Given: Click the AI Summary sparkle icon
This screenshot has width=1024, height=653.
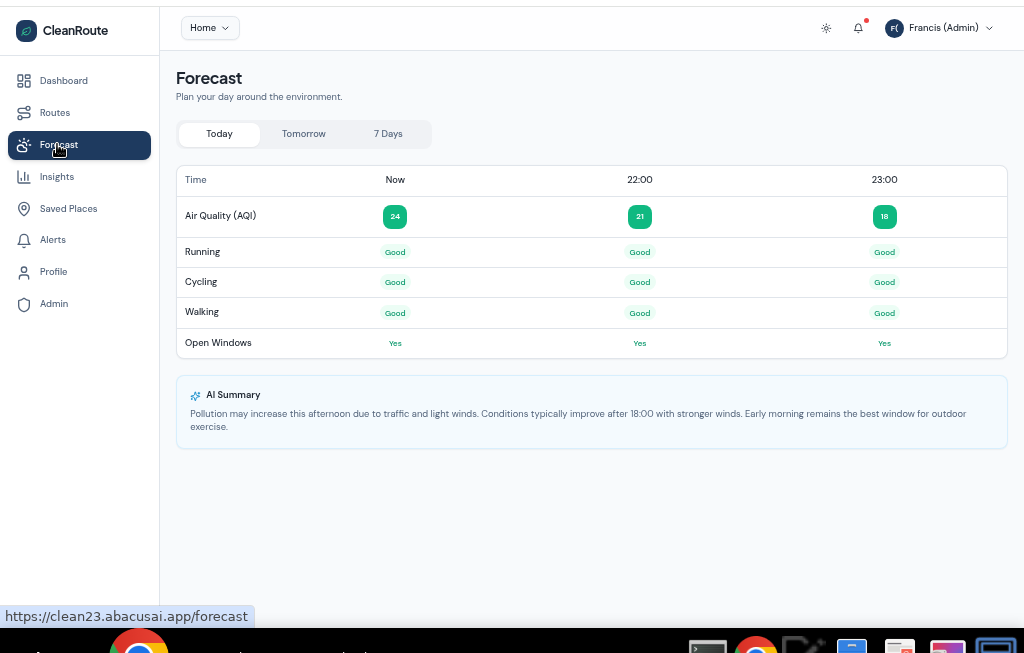Looking at the screenshot, I should pyautogui.click(x=195, y=396).
